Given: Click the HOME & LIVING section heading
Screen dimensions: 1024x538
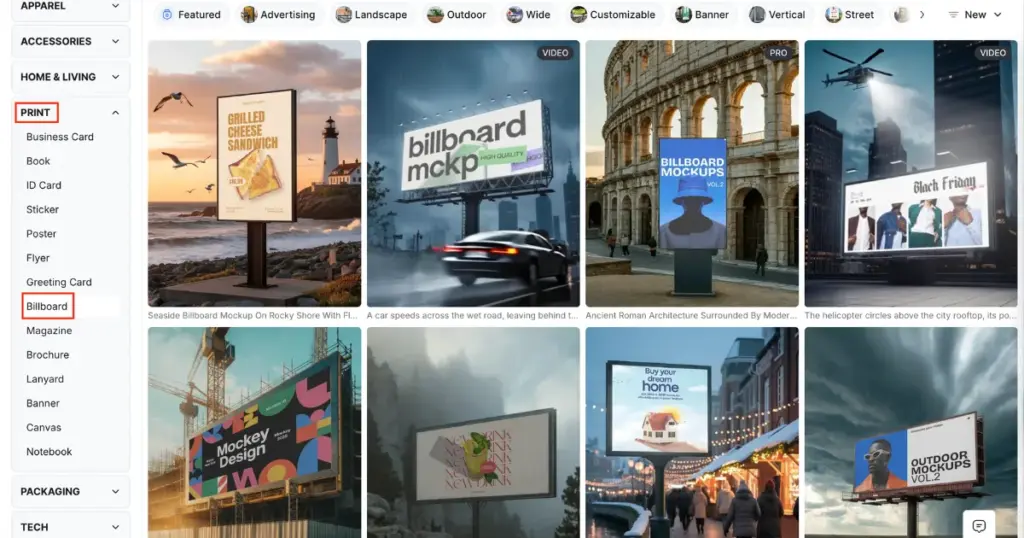Looking at the screenshot, I should (x=58, y=77).
